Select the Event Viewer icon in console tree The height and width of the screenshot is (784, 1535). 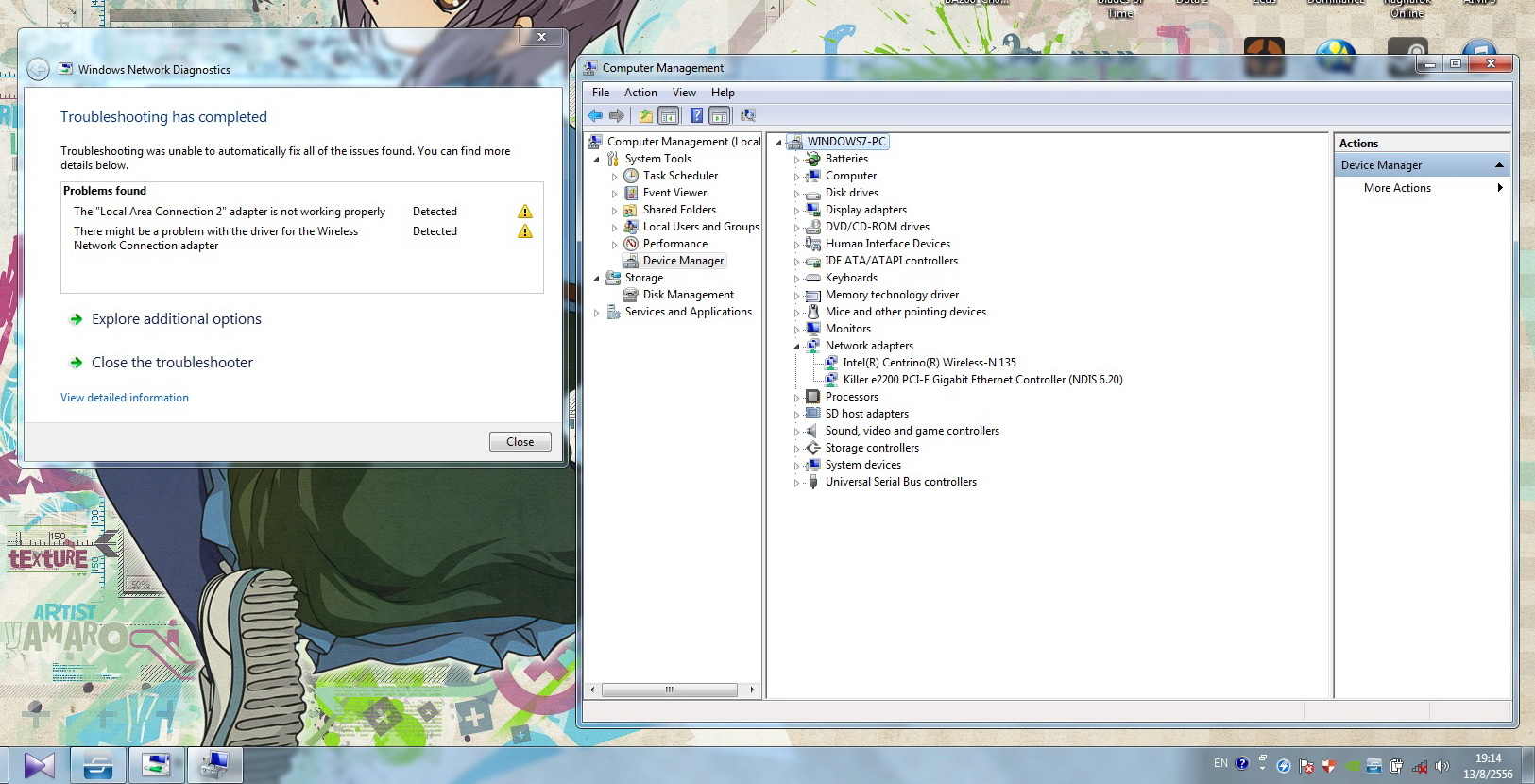pyautogui.click(x=631, y=193)
